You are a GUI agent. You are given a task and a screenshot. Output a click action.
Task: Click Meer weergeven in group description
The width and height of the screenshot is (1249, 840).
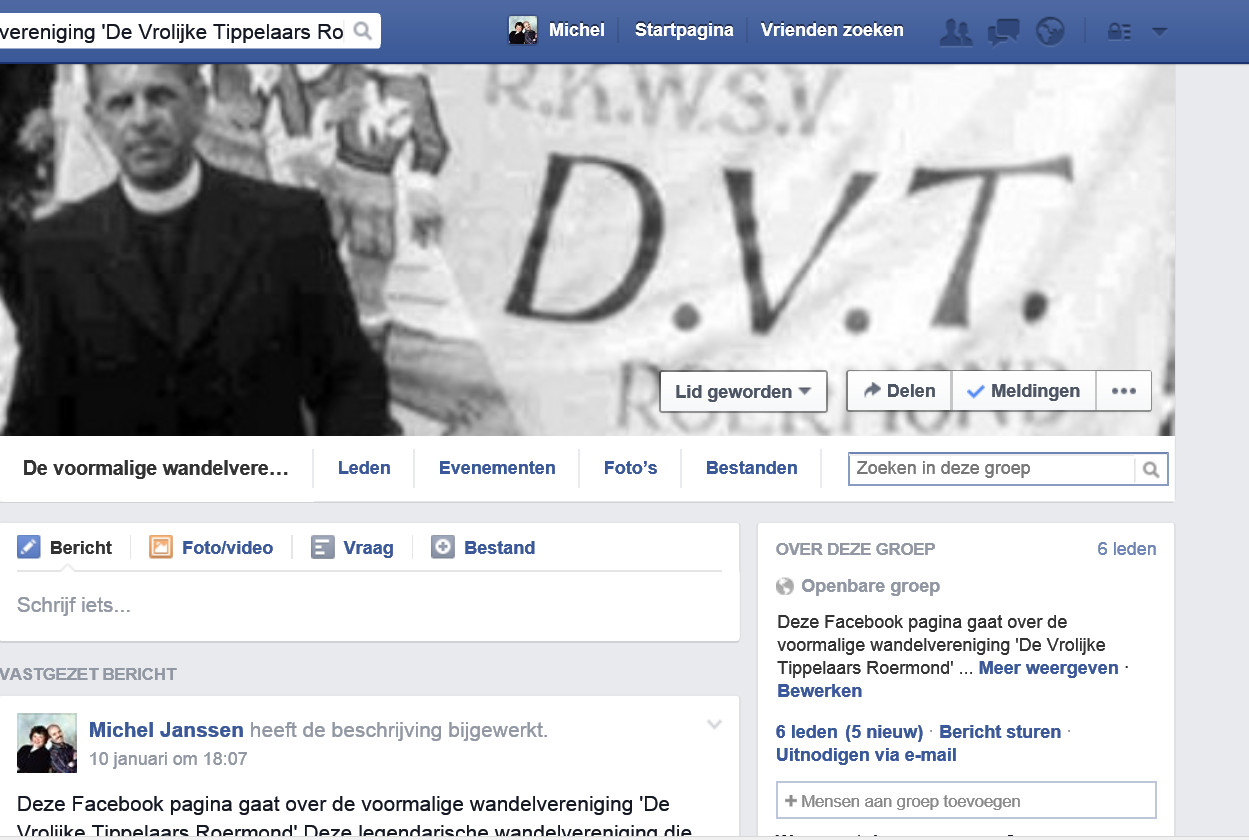(x=1049, y=668)
